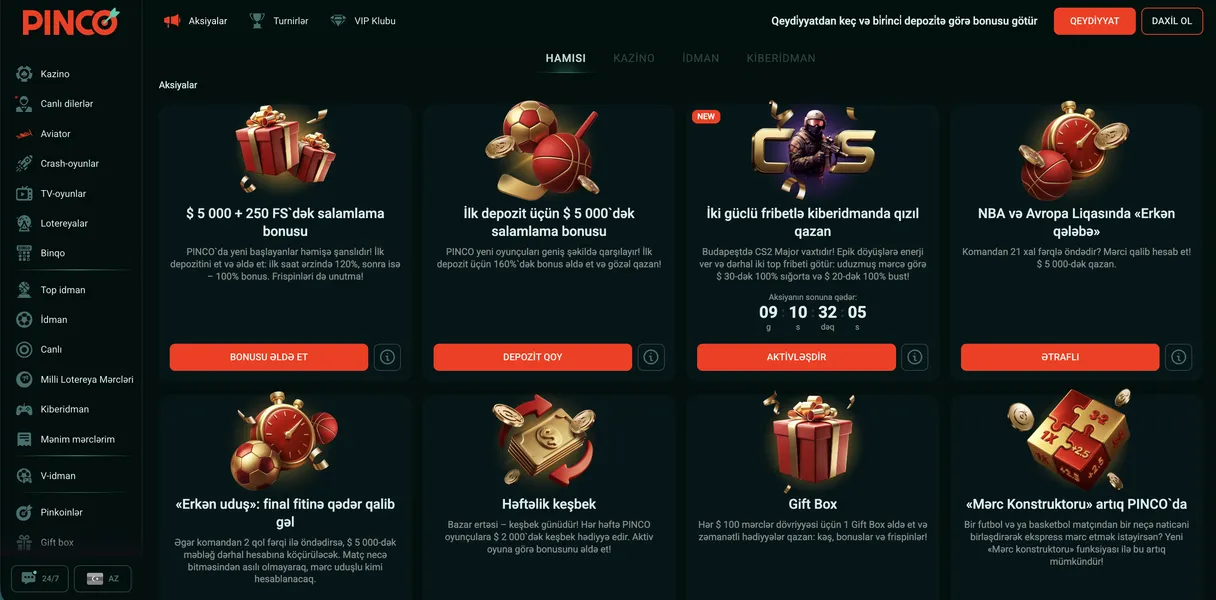Switch to the İDMAN tab
Viewport: 1216px width, 600px height.
pyautogui.click(x=701, y=58)
